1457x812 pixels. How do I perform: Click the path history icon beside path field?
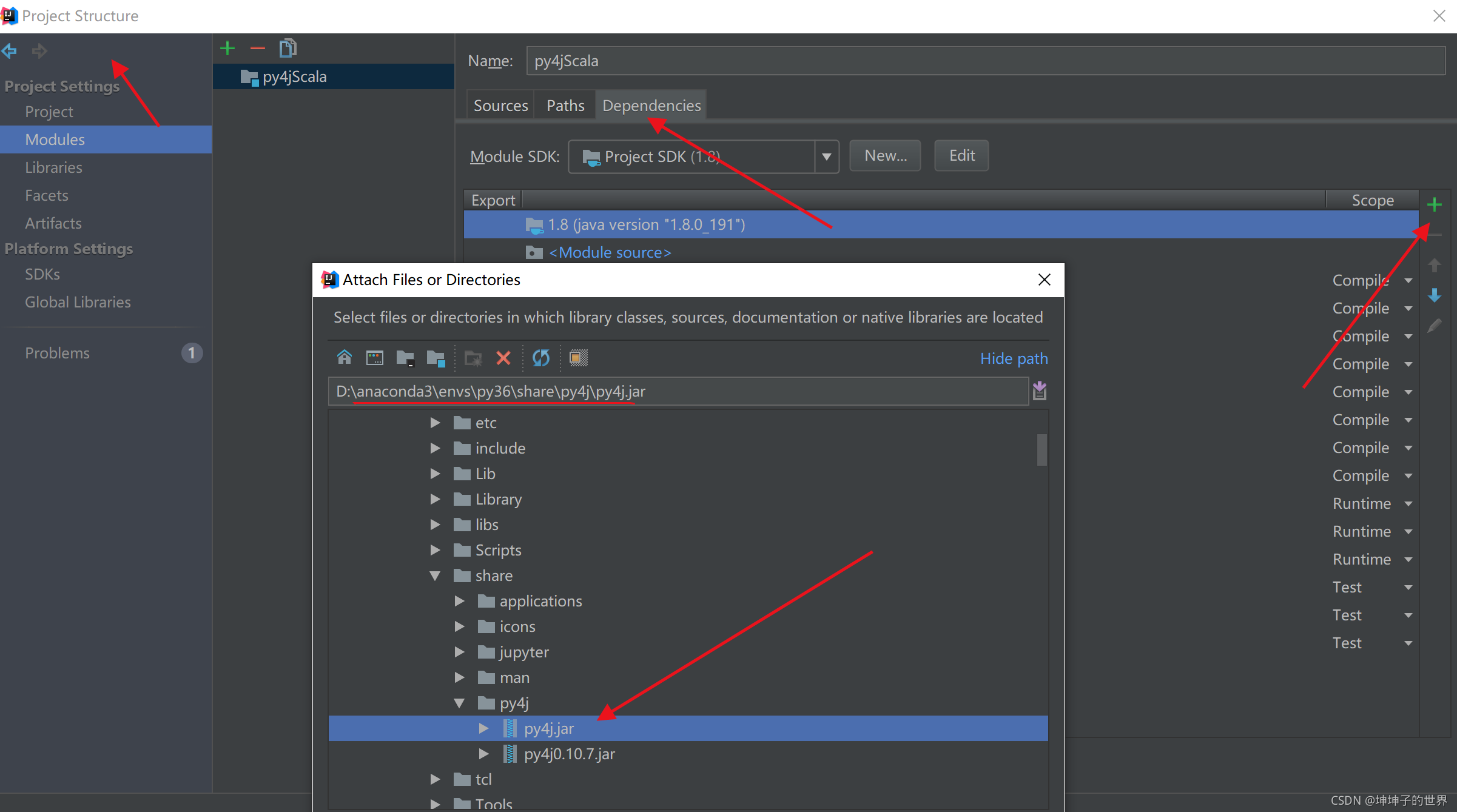1039,391
